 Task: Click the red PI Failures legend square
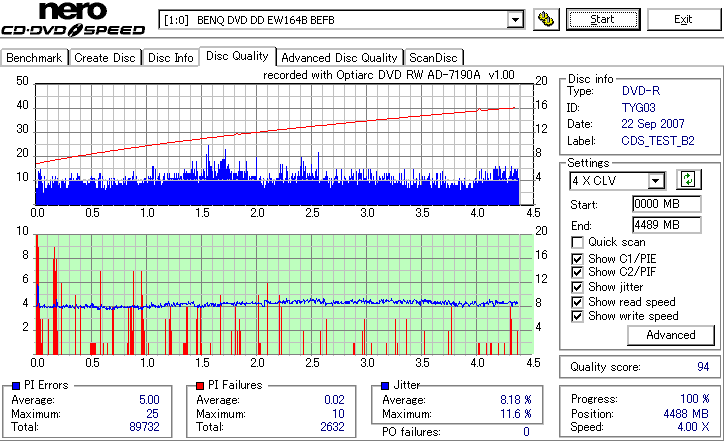[200, 386]
